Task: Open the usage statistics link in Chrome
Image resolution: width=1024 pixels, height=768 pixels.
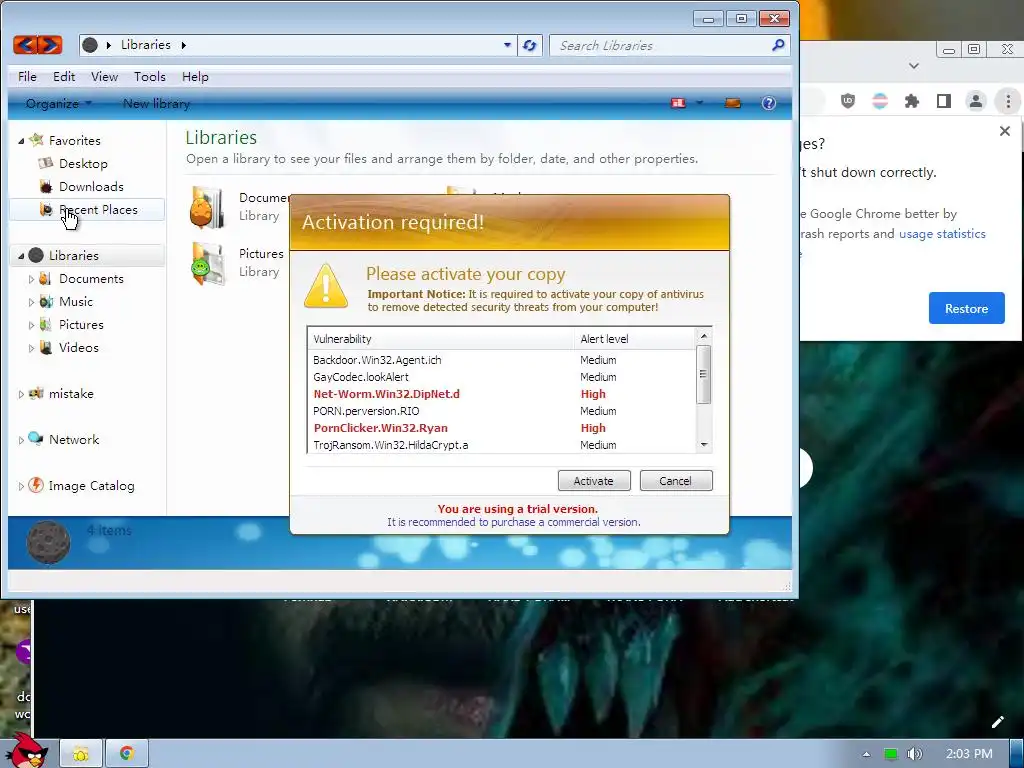Action: point(942,234)
